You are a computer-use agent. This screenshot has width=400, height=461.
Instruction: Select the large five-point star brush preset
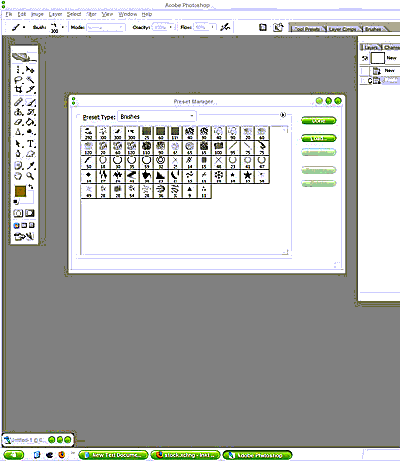[x=247, y=176]
